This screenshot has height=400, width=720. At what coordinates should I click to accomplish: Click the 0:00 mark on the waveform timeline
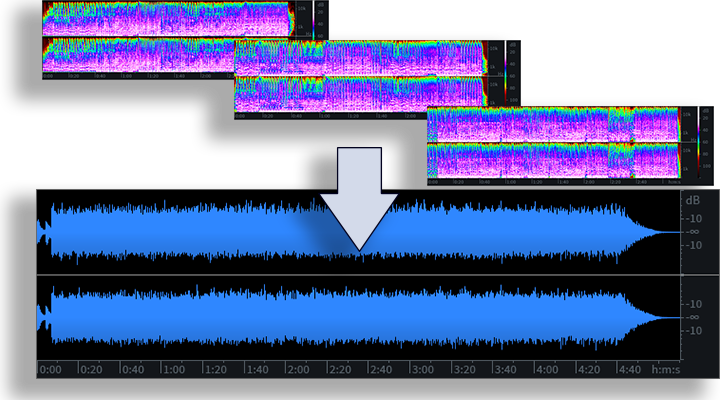pyautogui.click(x=51, y=369)
